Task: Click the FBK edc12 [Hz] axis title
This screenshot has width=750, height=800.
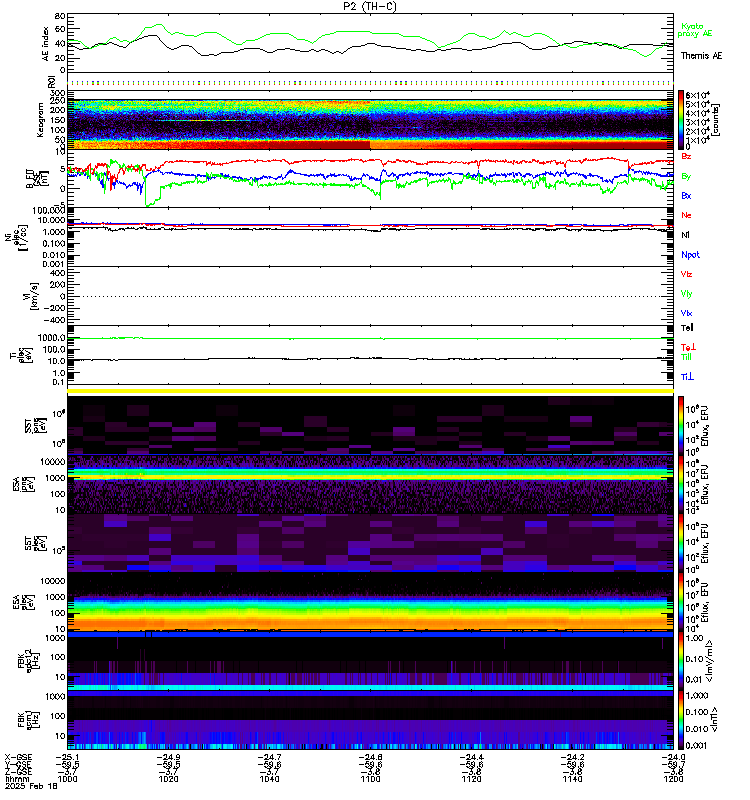Action: pos(29,661)
